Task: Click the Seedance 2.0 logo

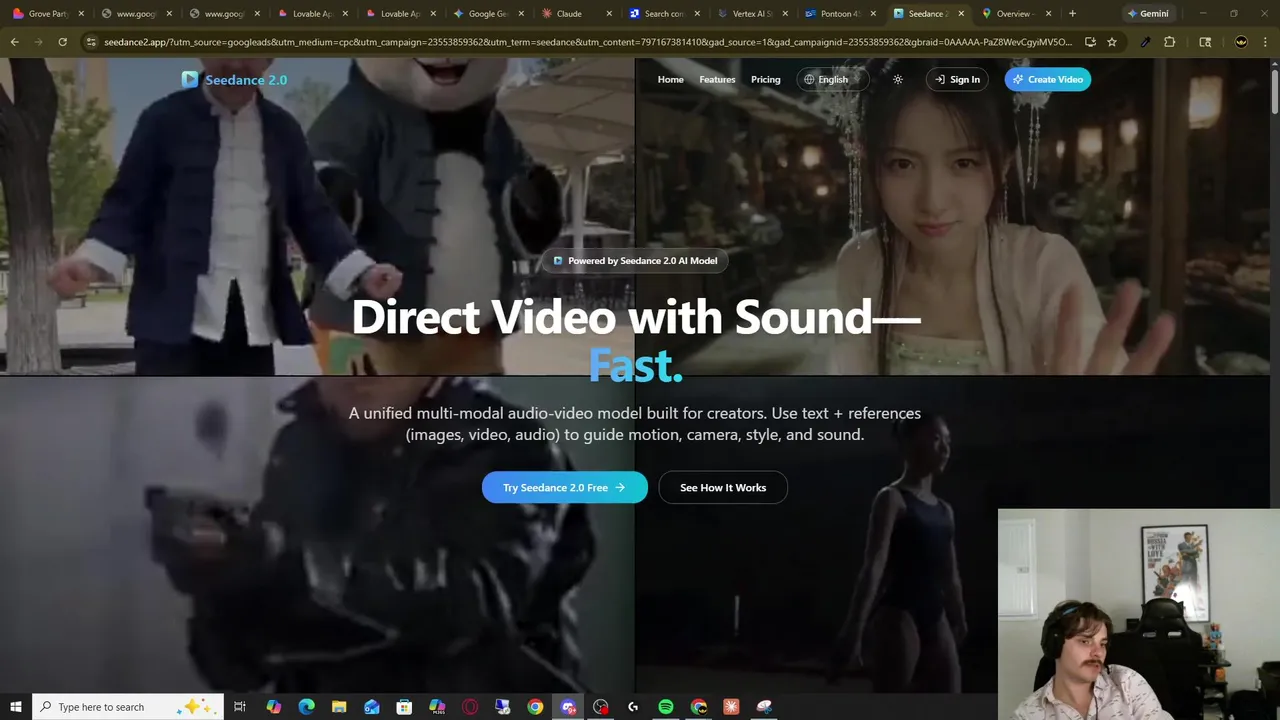Action: pos(234,80)
